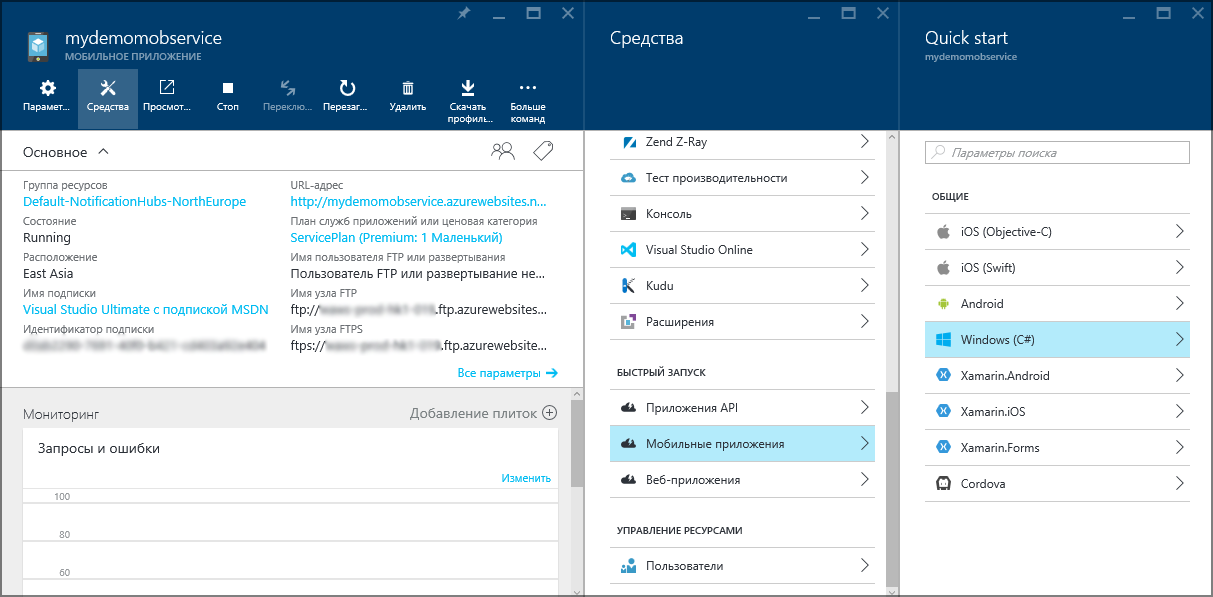Pin the mydemomobservice blade
1213x597 pixels.
tap(463, 13)
